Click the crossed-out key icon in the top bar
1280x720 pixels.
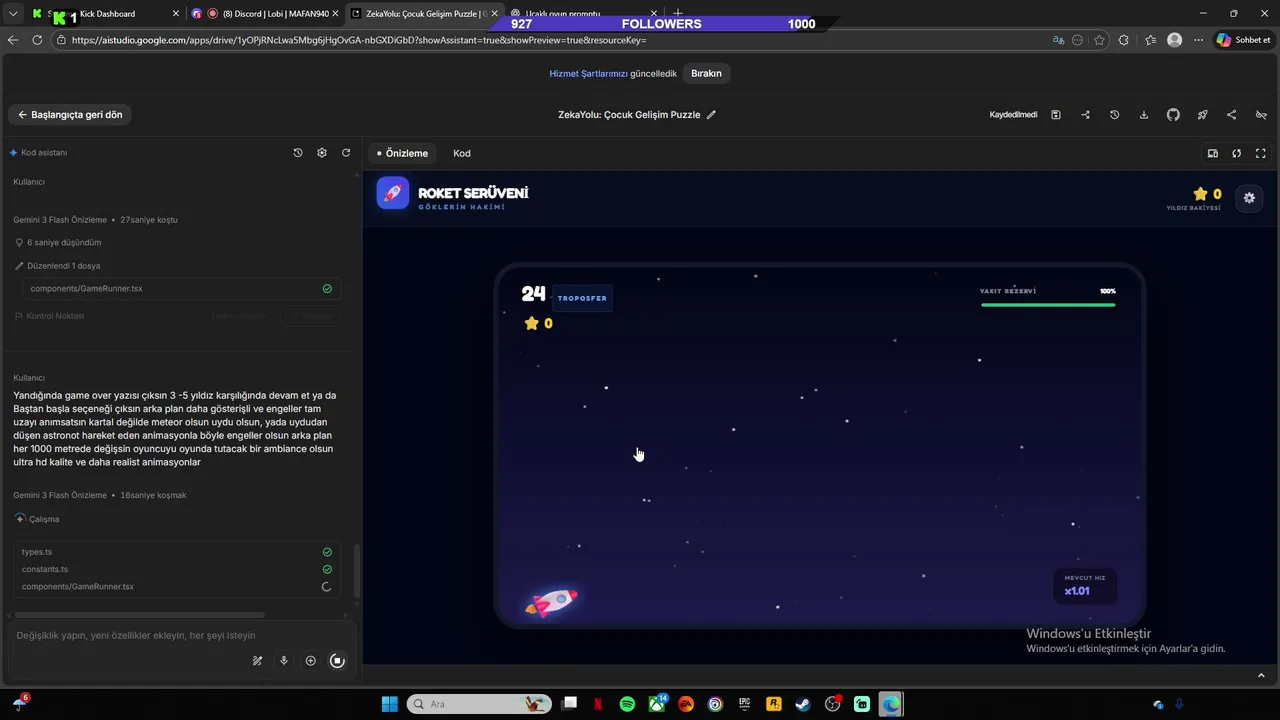coord(1261,115)
